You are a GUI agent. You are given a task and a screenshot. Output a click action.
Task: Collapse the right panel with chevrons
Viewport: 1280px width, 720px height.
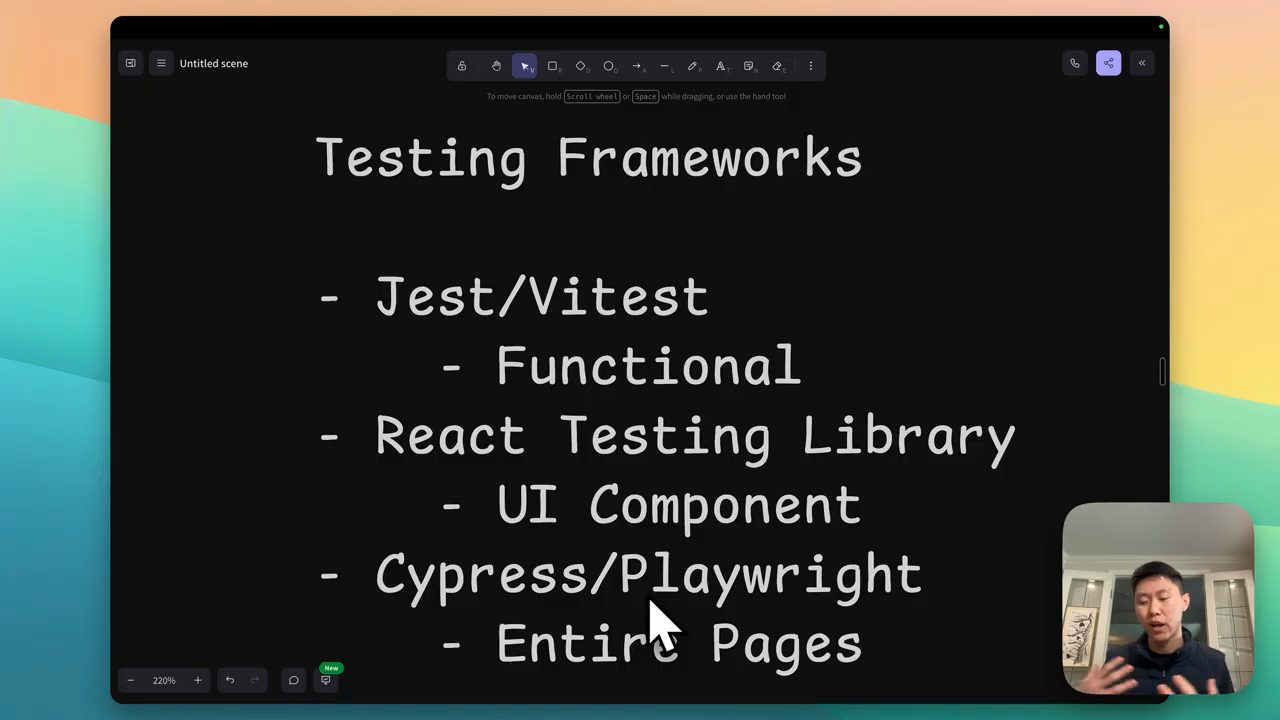(x=1142, y=63)
